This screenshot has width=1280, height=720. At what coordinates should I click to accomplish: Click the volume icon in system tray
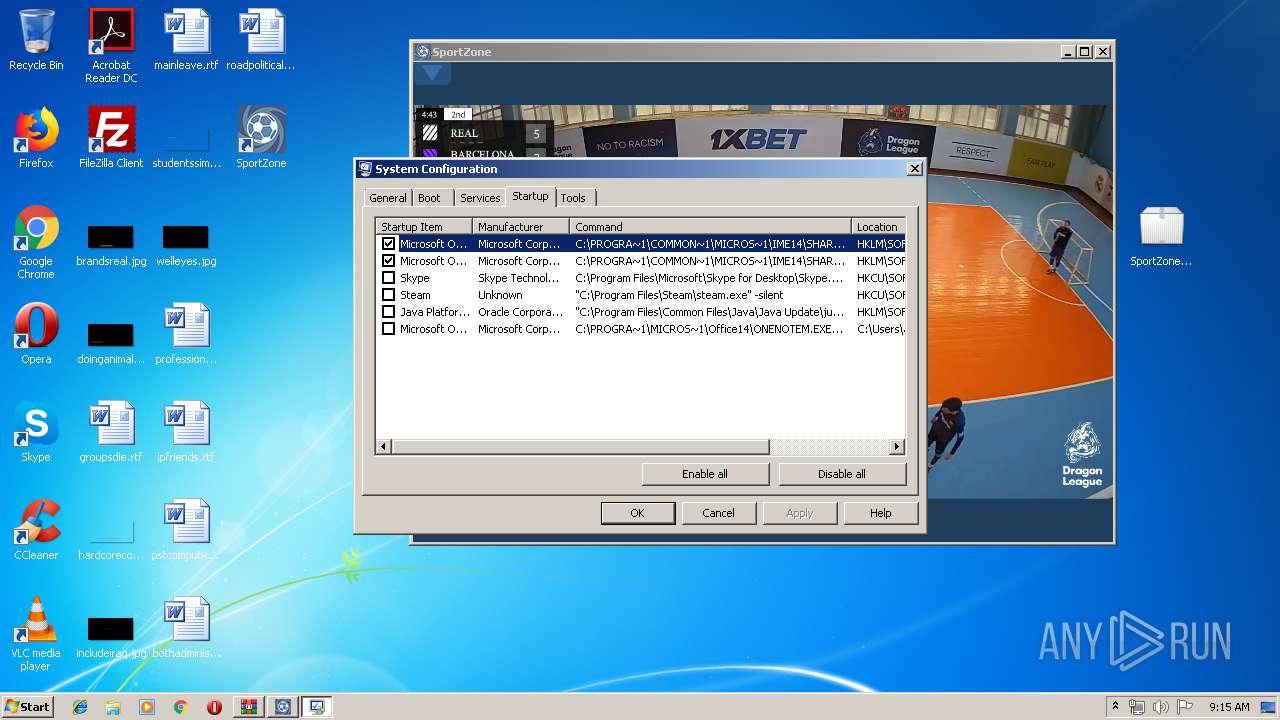pyautogui.click(x=1160, y=707)
